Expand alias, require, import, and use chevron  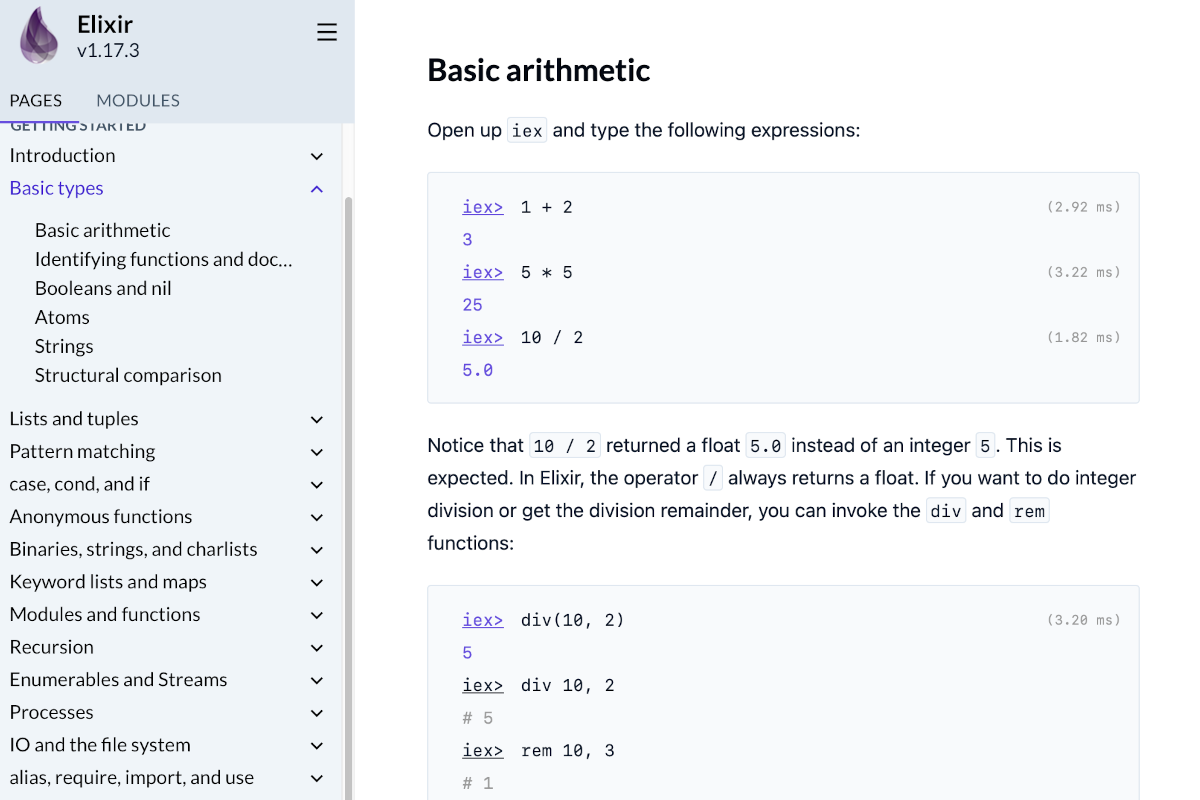coord(317,778)
